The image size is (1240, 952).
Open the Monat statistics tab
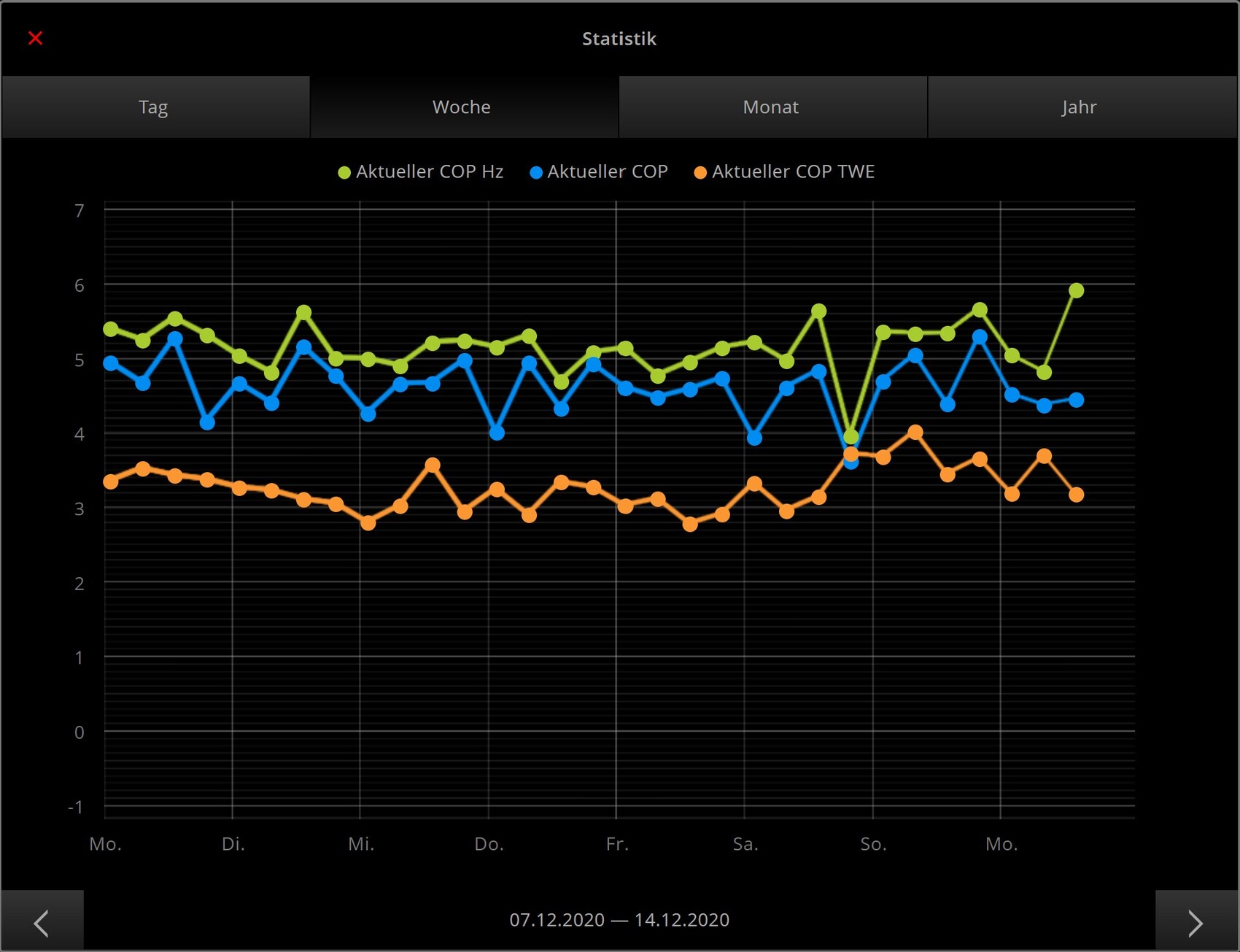(771, 107)
